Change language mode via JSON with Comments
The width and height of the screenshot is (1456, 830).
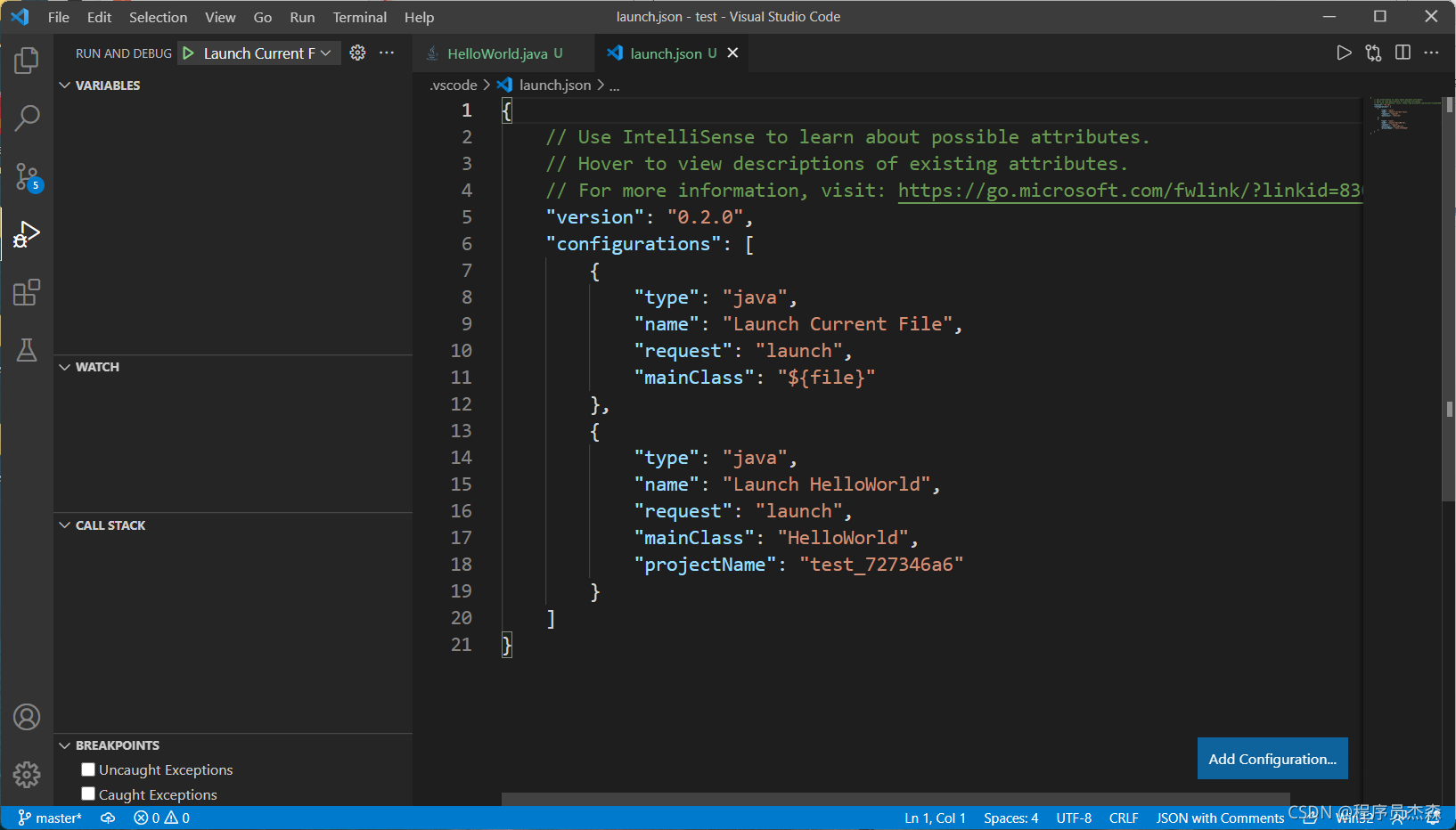click(x=1220, y=818)
